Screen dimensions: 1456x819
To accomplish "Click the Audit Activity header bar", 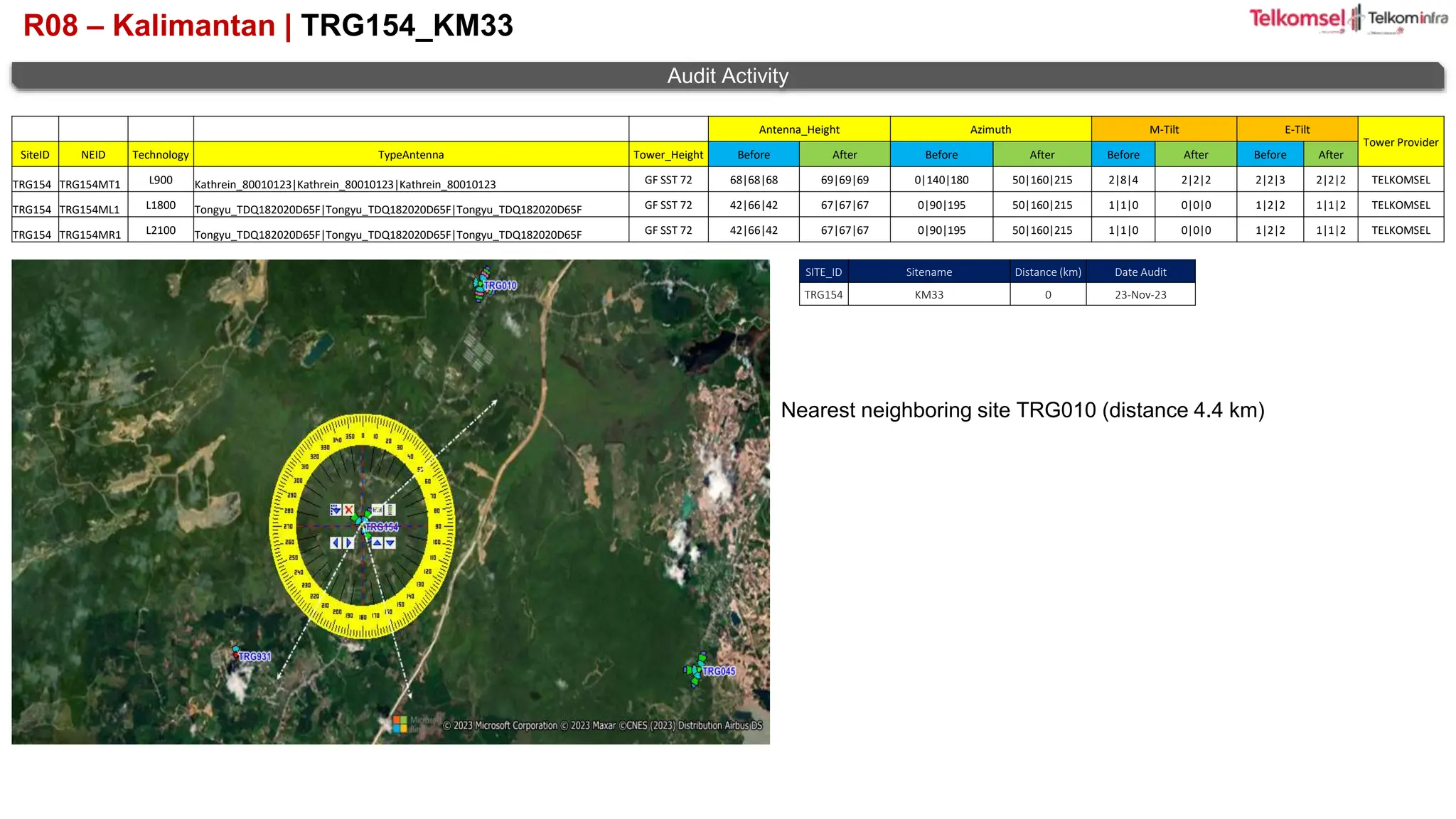I will 727,76.
